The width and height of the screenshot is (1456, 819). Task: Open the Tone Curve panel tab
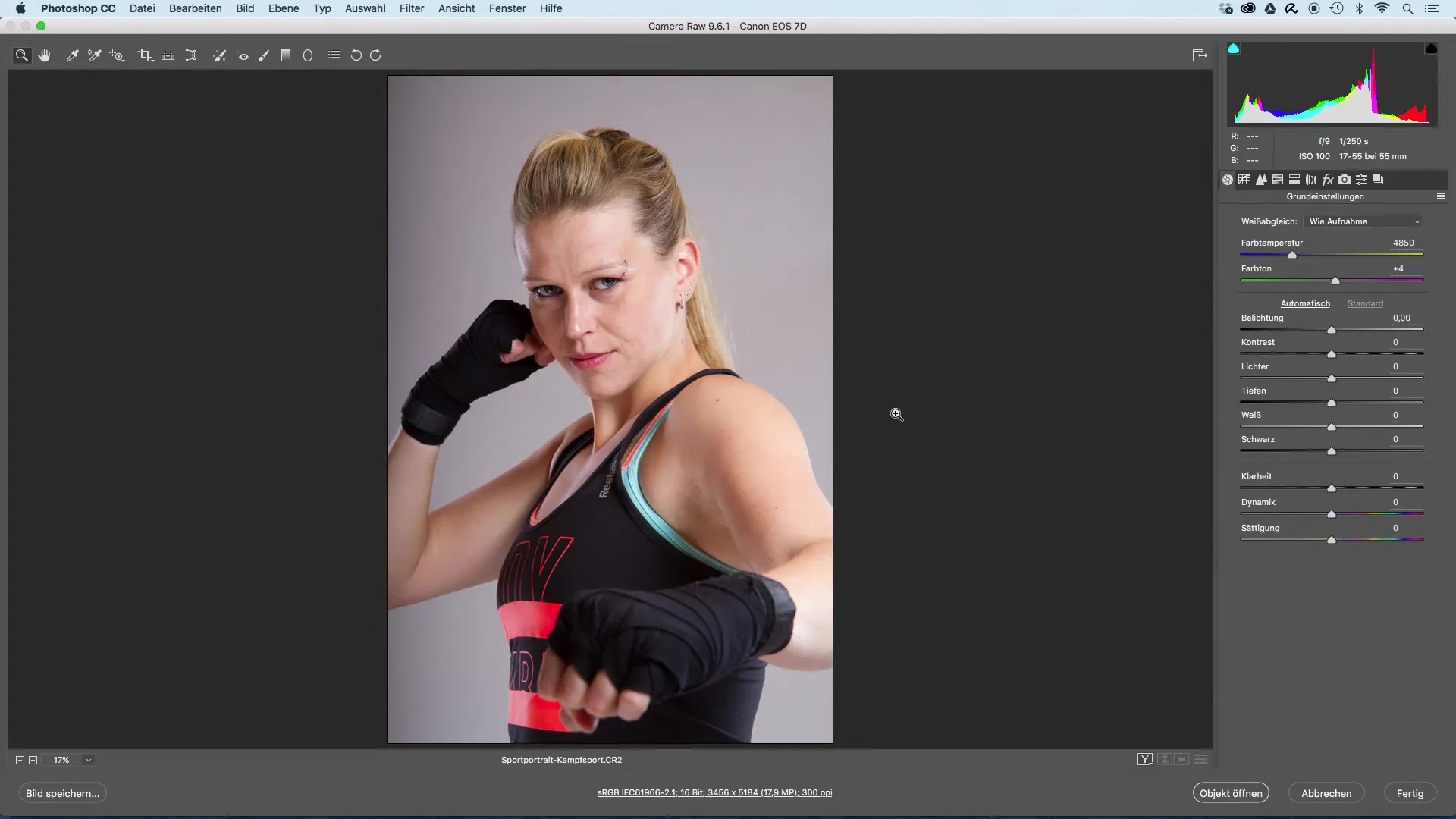(x=1244, y=180)
